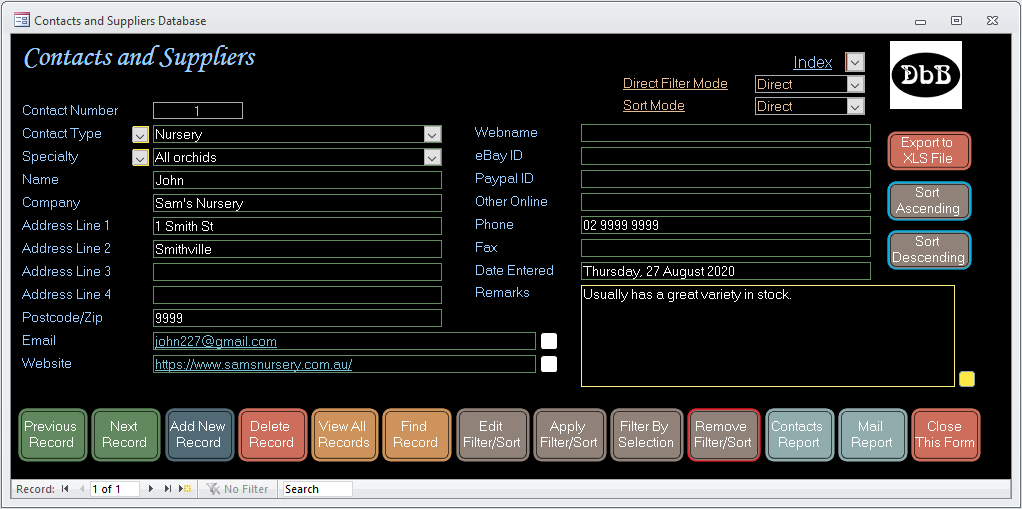
Task: Click inside the Remarks text box
Action: [768, 336]
